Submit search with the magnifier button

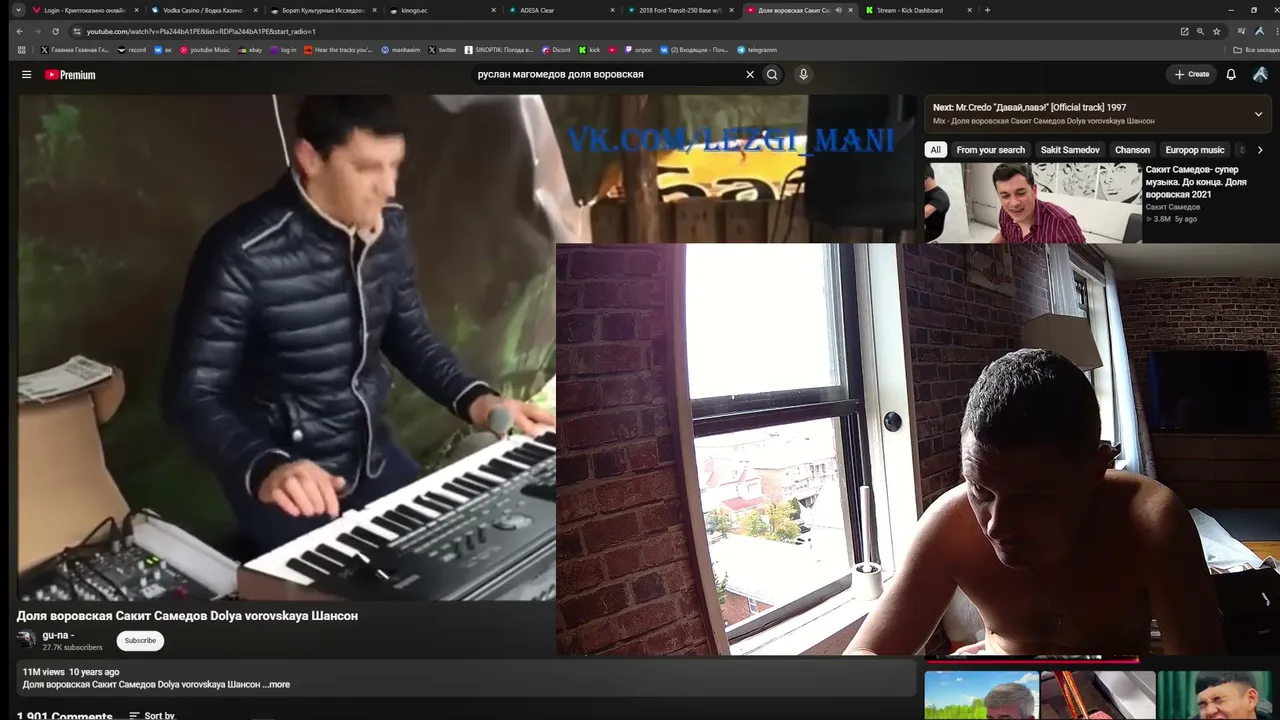(x=772, y=74)
